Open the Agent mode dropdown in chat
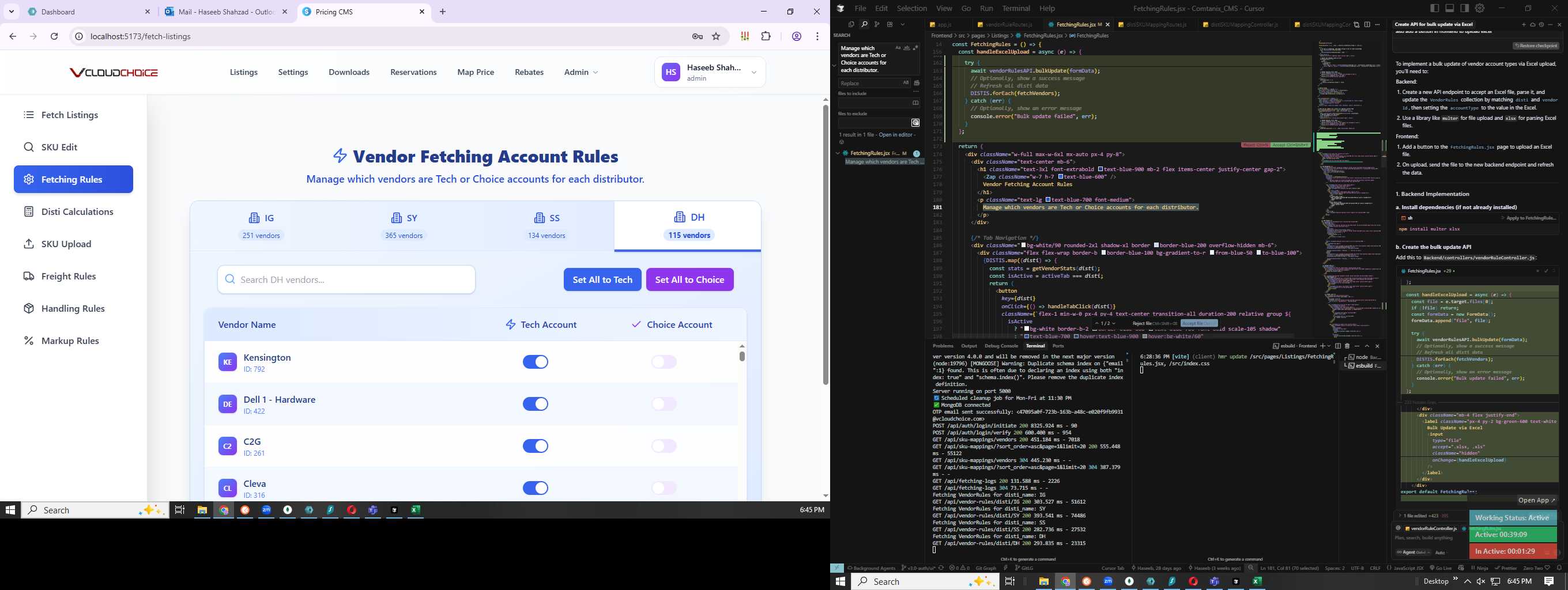This screenshot has height=590, width=1568. coord(1414,553)
